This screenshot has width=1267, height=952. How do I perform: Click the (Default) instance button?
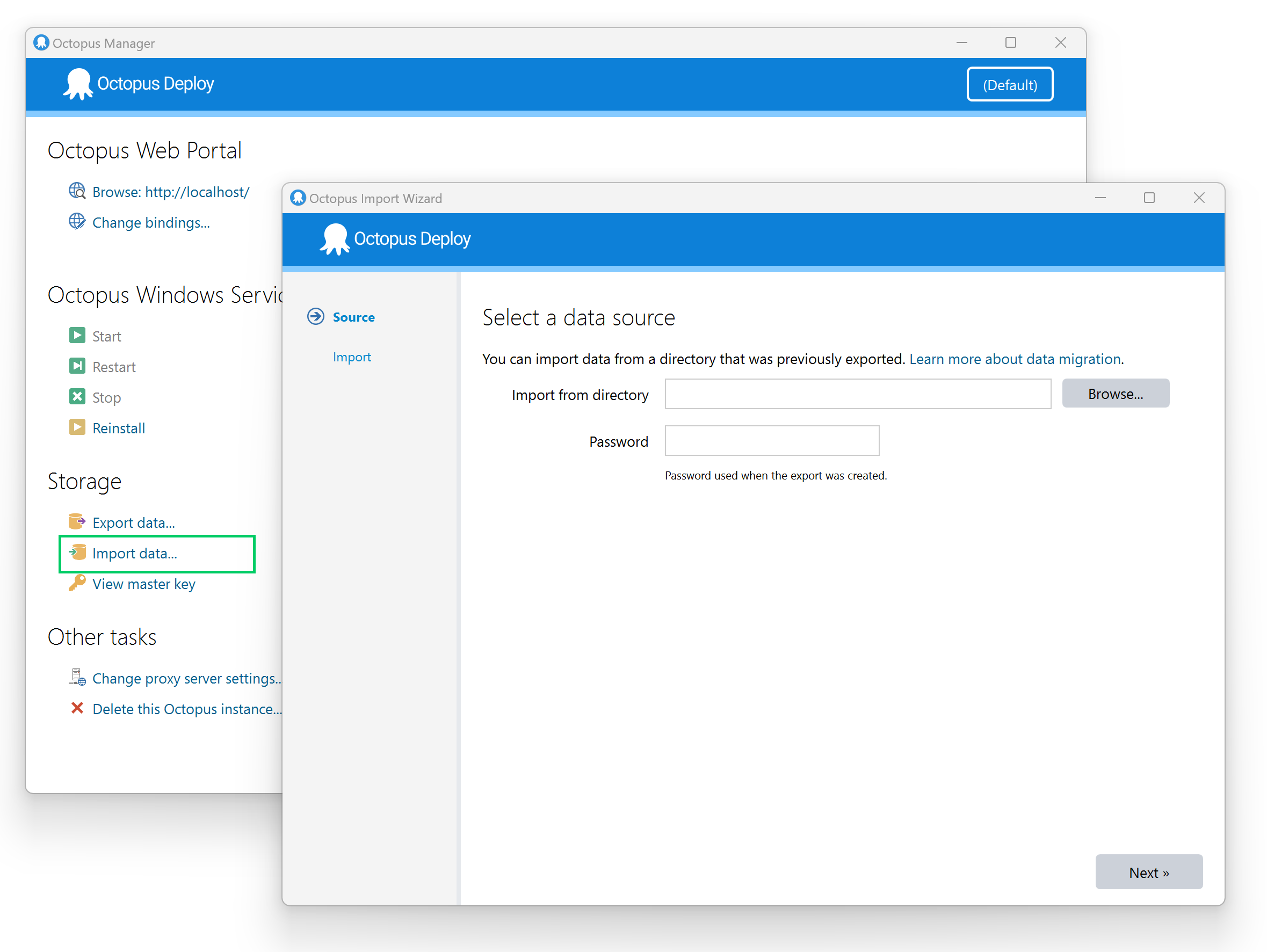[1010, 84]
